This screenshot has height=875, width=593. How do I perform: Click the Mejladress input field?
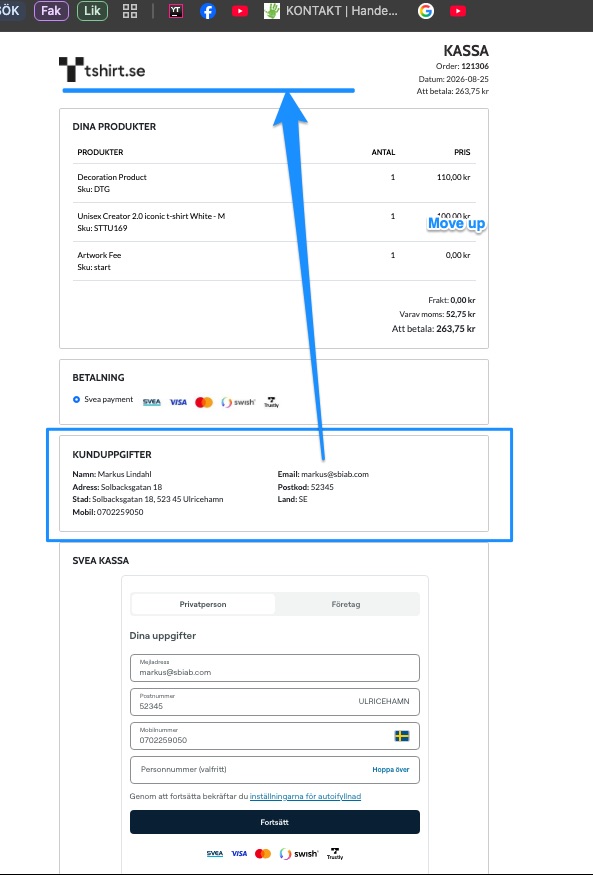click(x=274, y=668)
